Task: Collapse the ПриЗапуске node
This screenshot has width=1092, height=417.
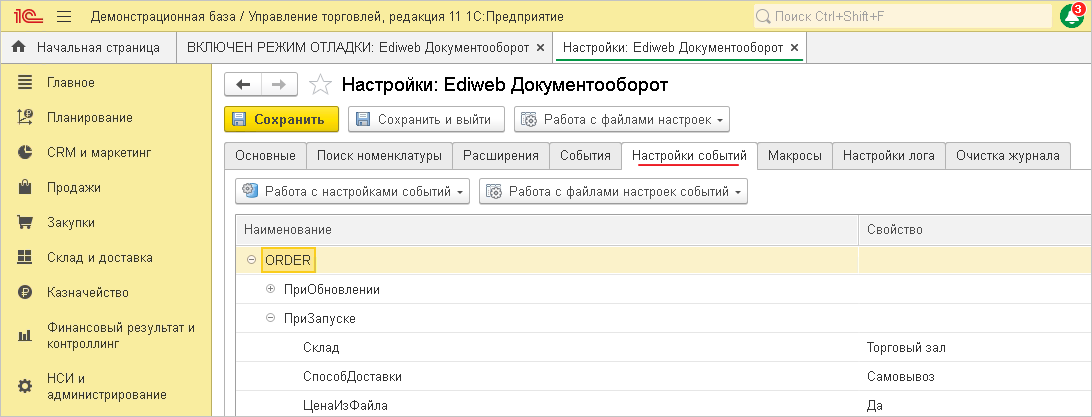Action: [270, 318]
